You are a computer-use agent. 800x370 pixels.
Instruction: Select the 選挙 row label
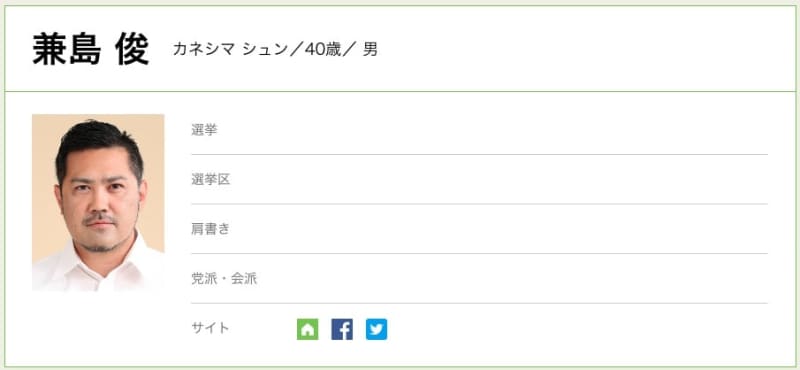(x=204, y=130)
